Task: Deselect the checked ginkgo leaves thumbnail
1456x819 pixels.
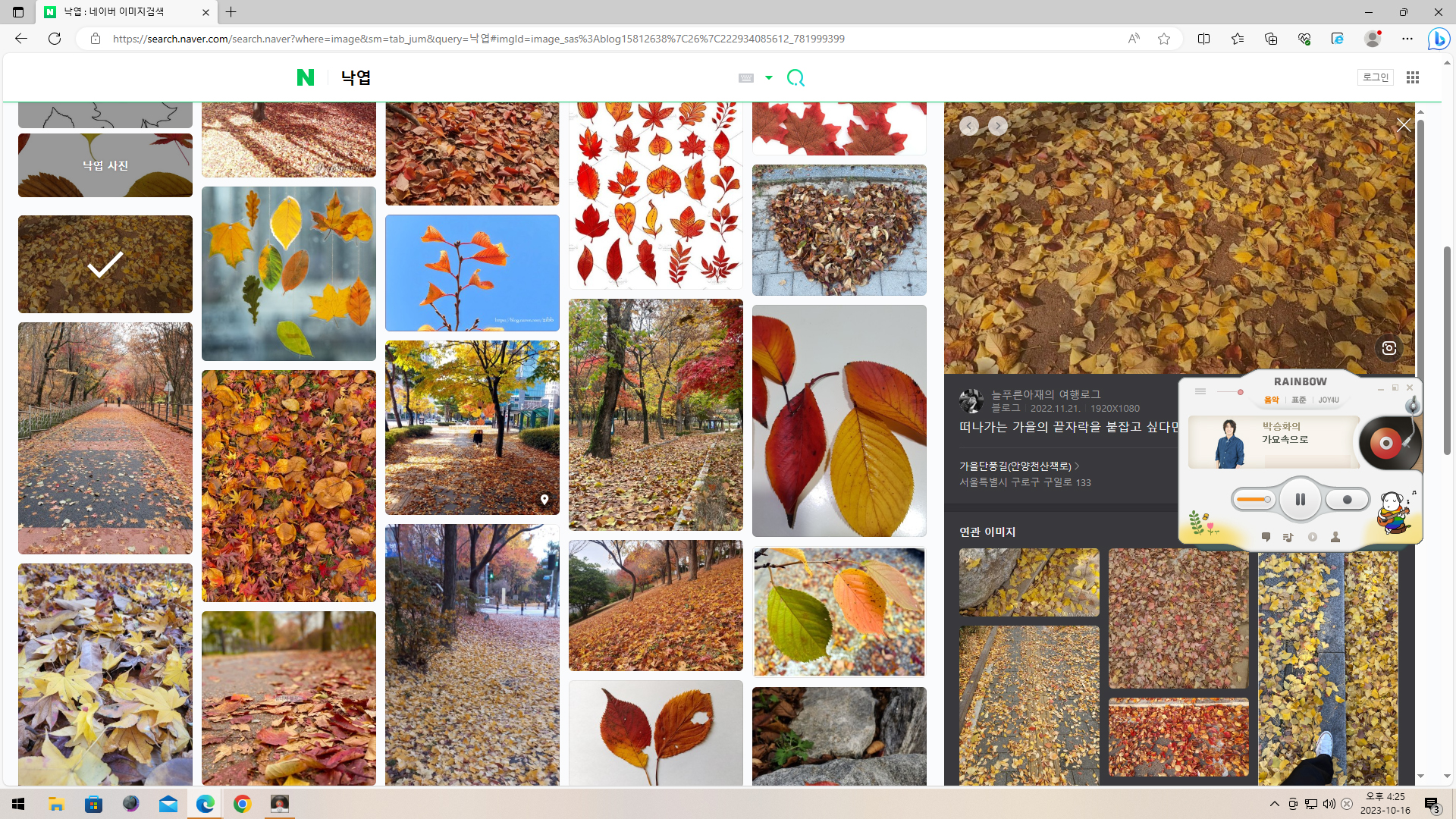Action: pos(105,264)
